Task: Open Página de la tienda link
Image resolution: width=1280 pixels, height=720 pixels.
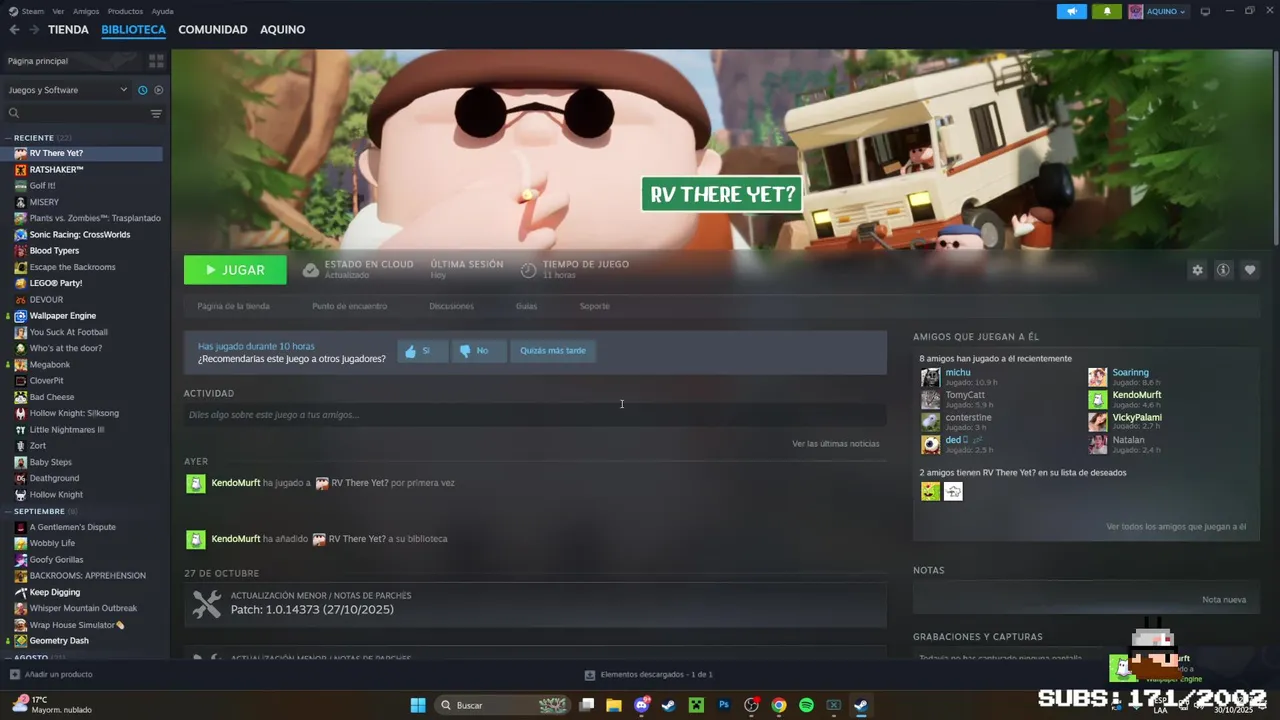Action: 233,306
